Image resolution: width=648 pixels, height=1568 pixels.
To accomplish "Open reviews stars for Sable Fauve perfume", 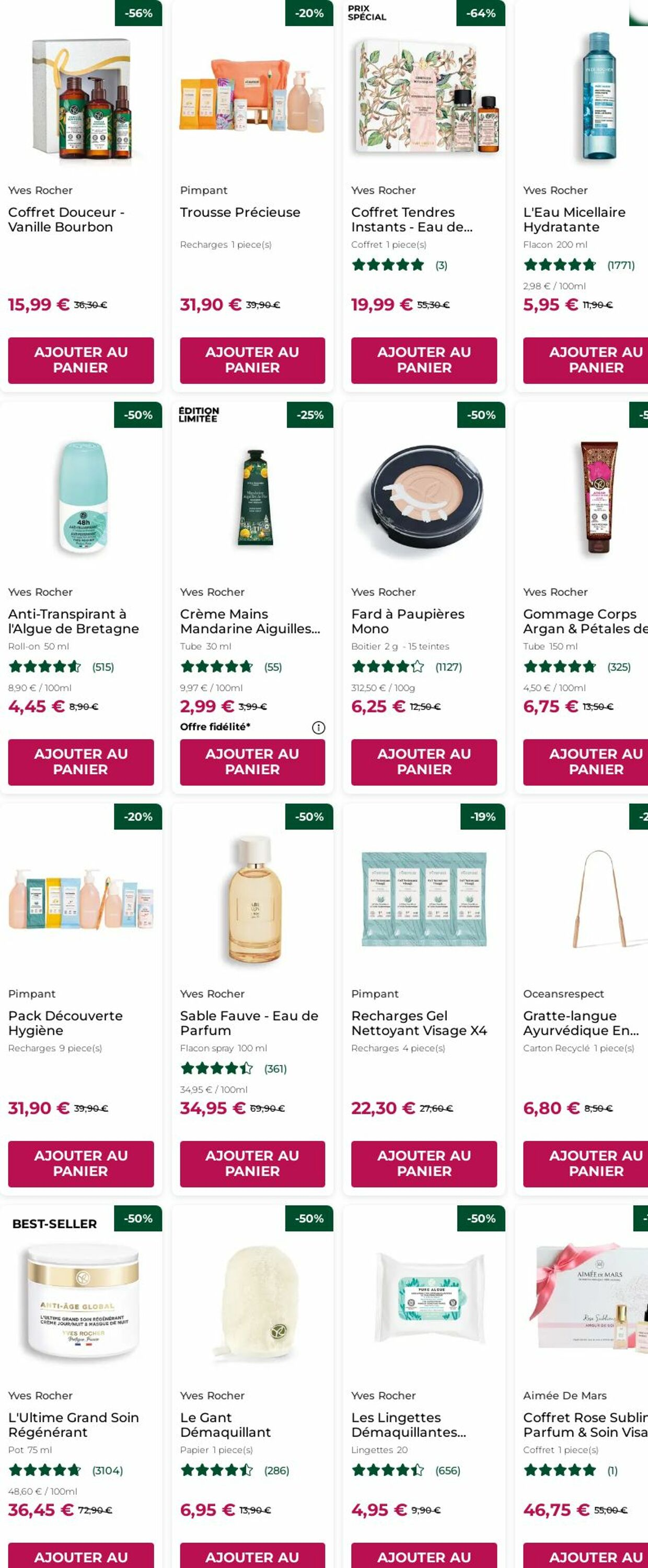I will (216, 1068).
